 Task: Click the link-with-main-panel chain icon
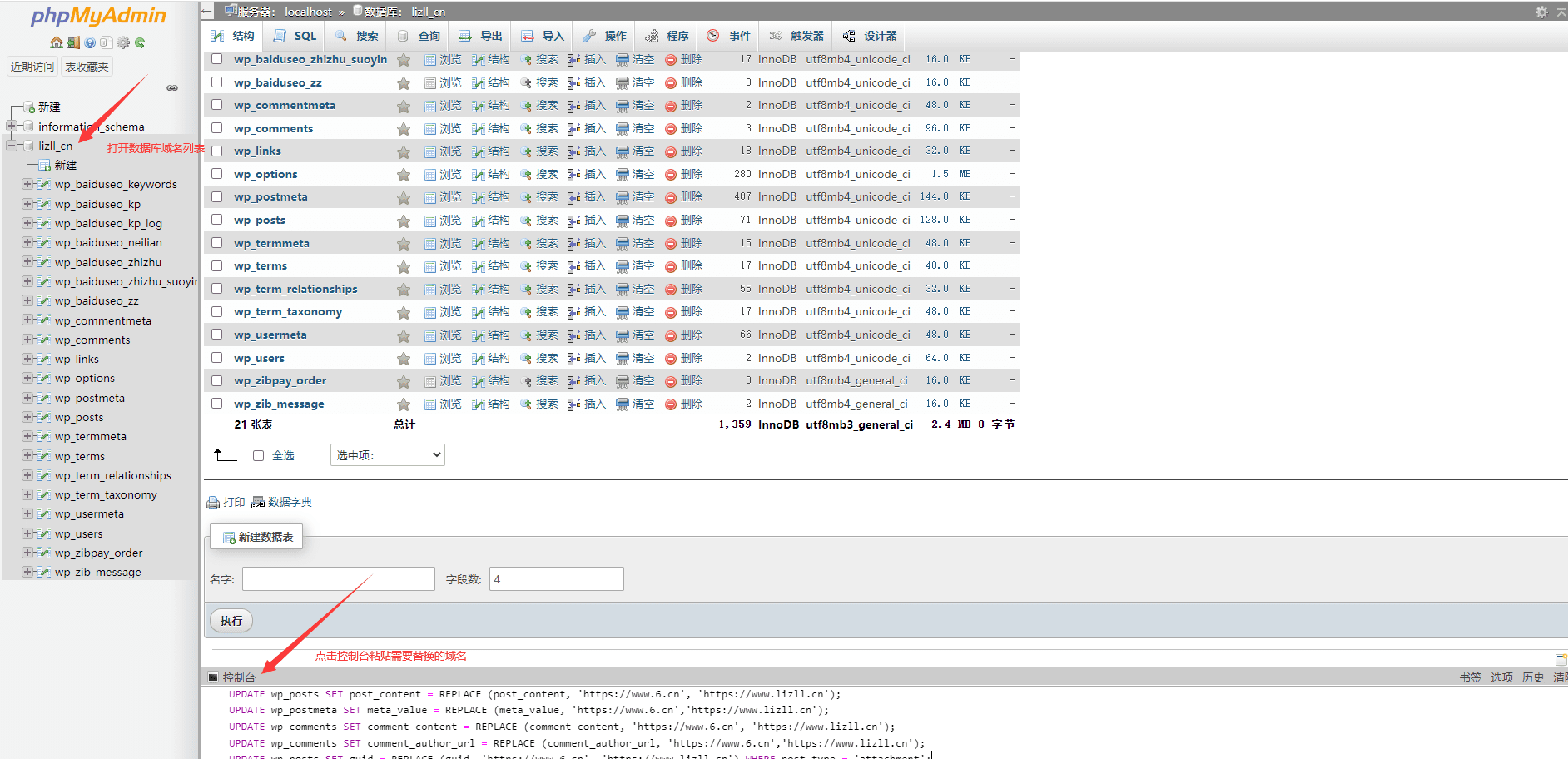click(x=172, y=87)
